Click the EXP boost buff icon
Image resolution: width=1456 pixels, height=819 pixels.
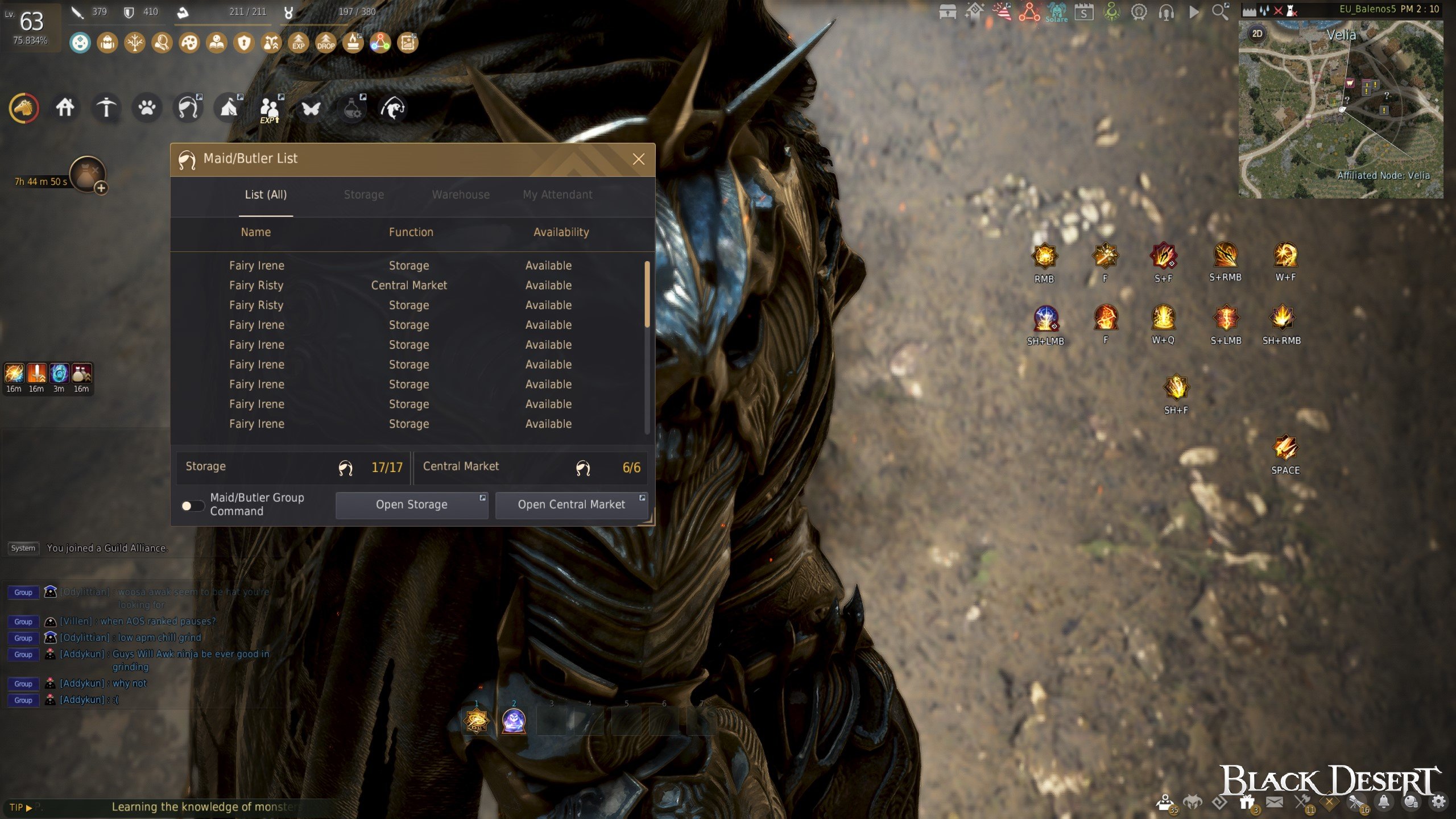pos(299,43)
